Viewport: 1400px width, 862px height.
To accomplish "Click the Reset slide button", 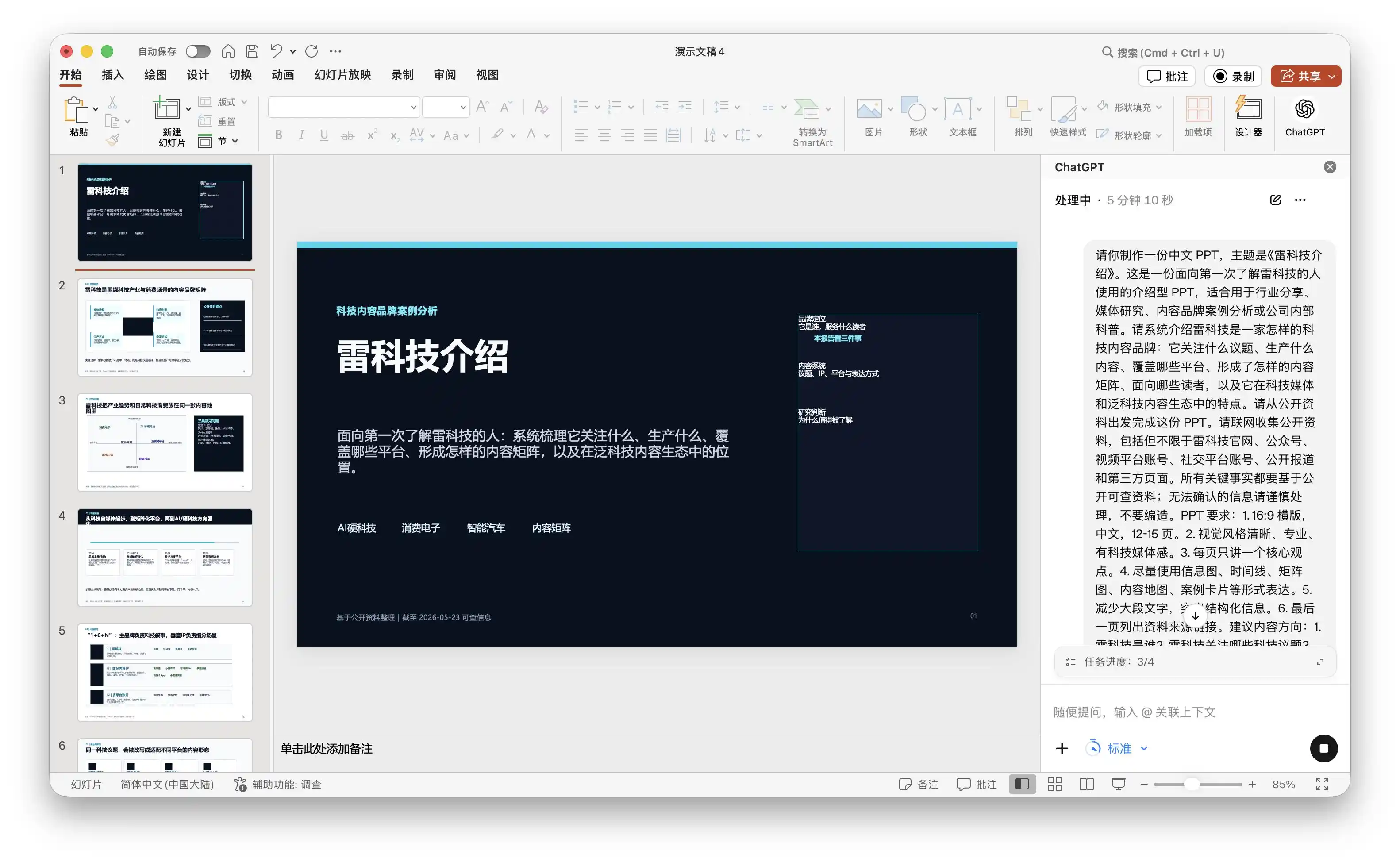I will [x=217, y=121].
